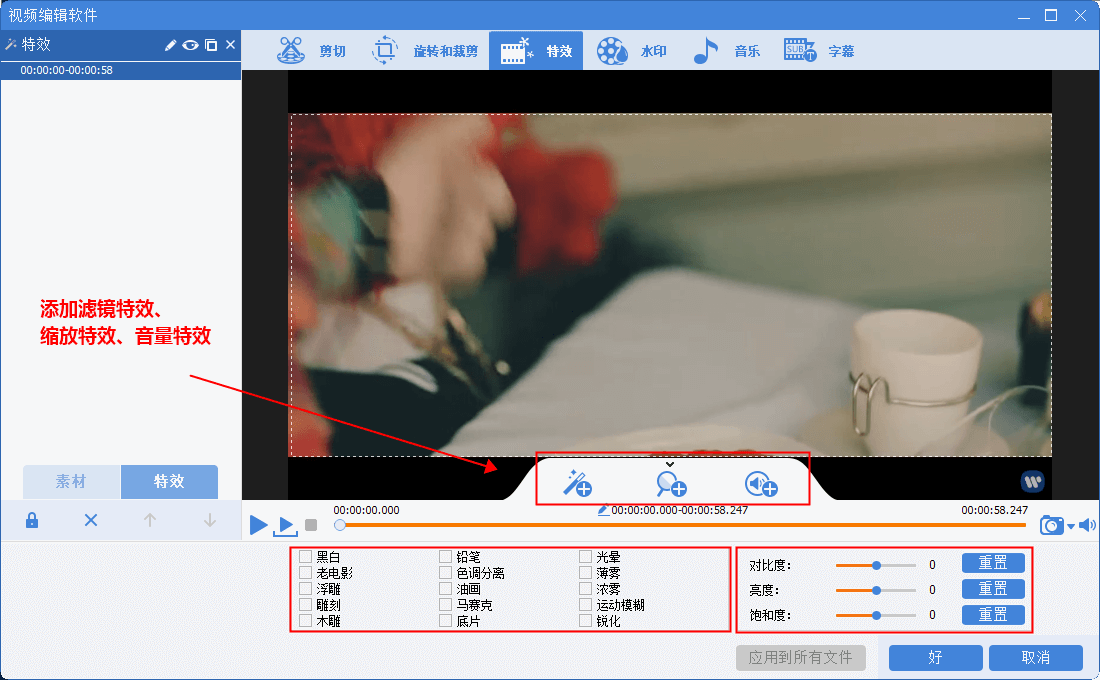Close the 特效 side panel with X
The height and width of the screenshot is (680, 1100).
(230, 45)
